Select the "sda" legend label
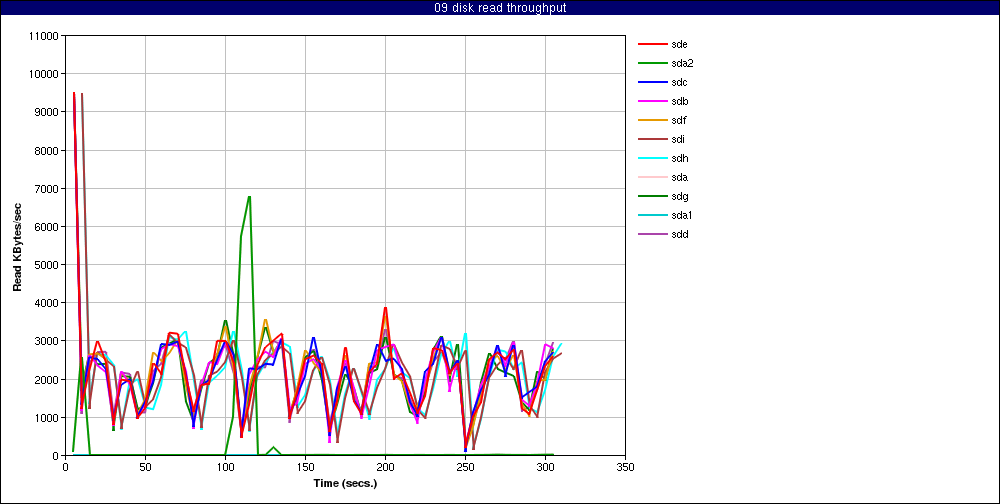The image size is (1000, 504). (x=679, y=177)
